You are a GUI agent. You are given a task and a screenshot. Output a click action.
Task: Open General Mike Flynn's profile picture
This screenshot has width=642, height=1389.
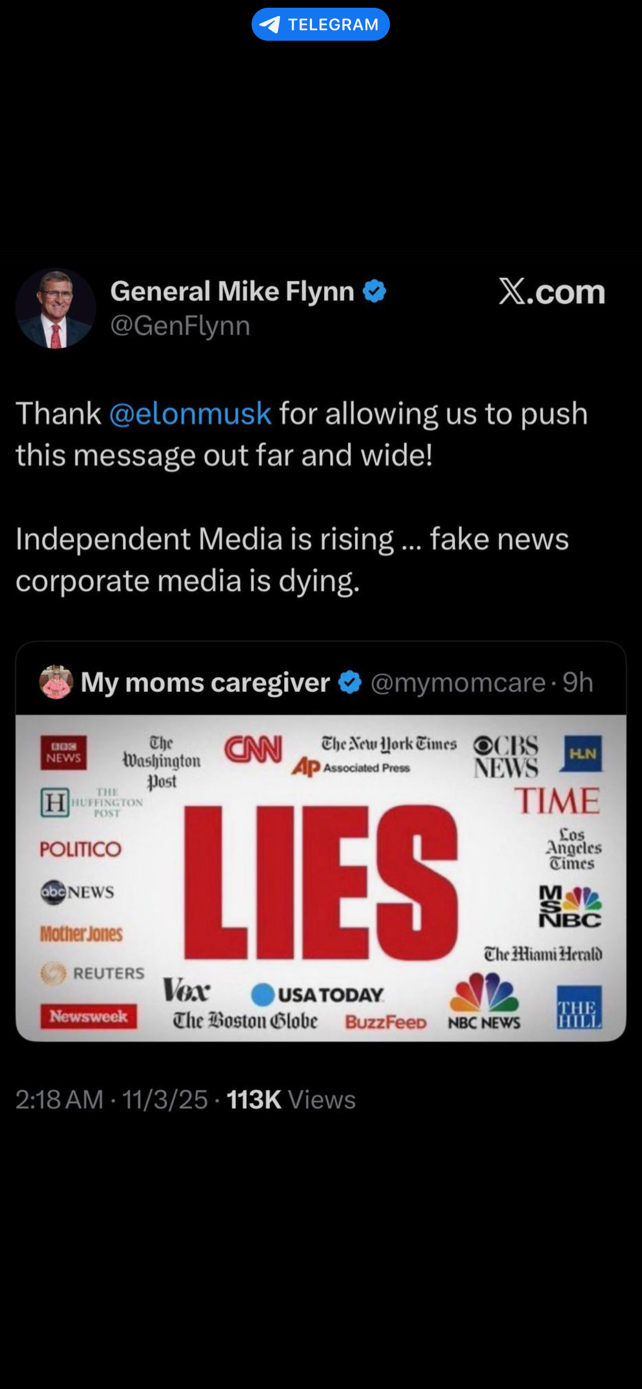coord(55,308)
